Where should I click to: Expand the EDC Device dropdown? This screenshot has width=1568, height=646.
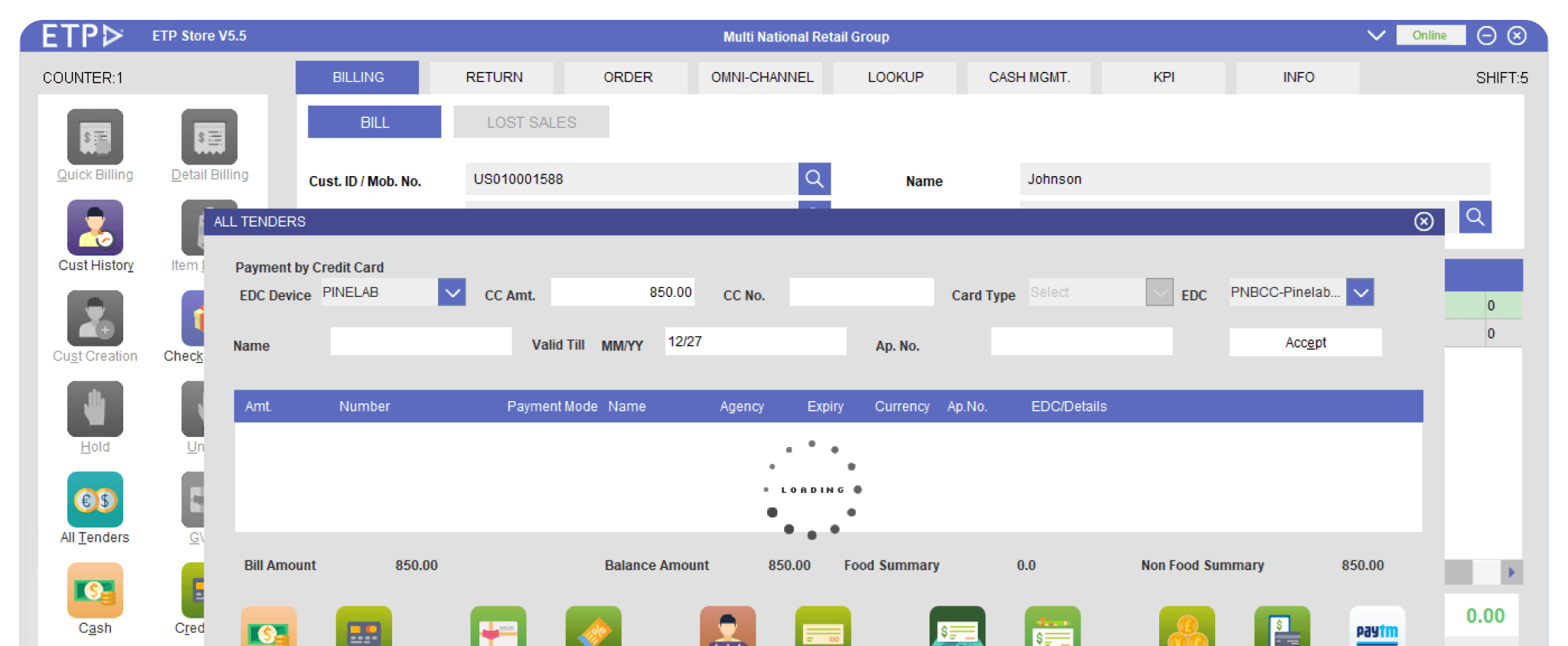[452, 292]
